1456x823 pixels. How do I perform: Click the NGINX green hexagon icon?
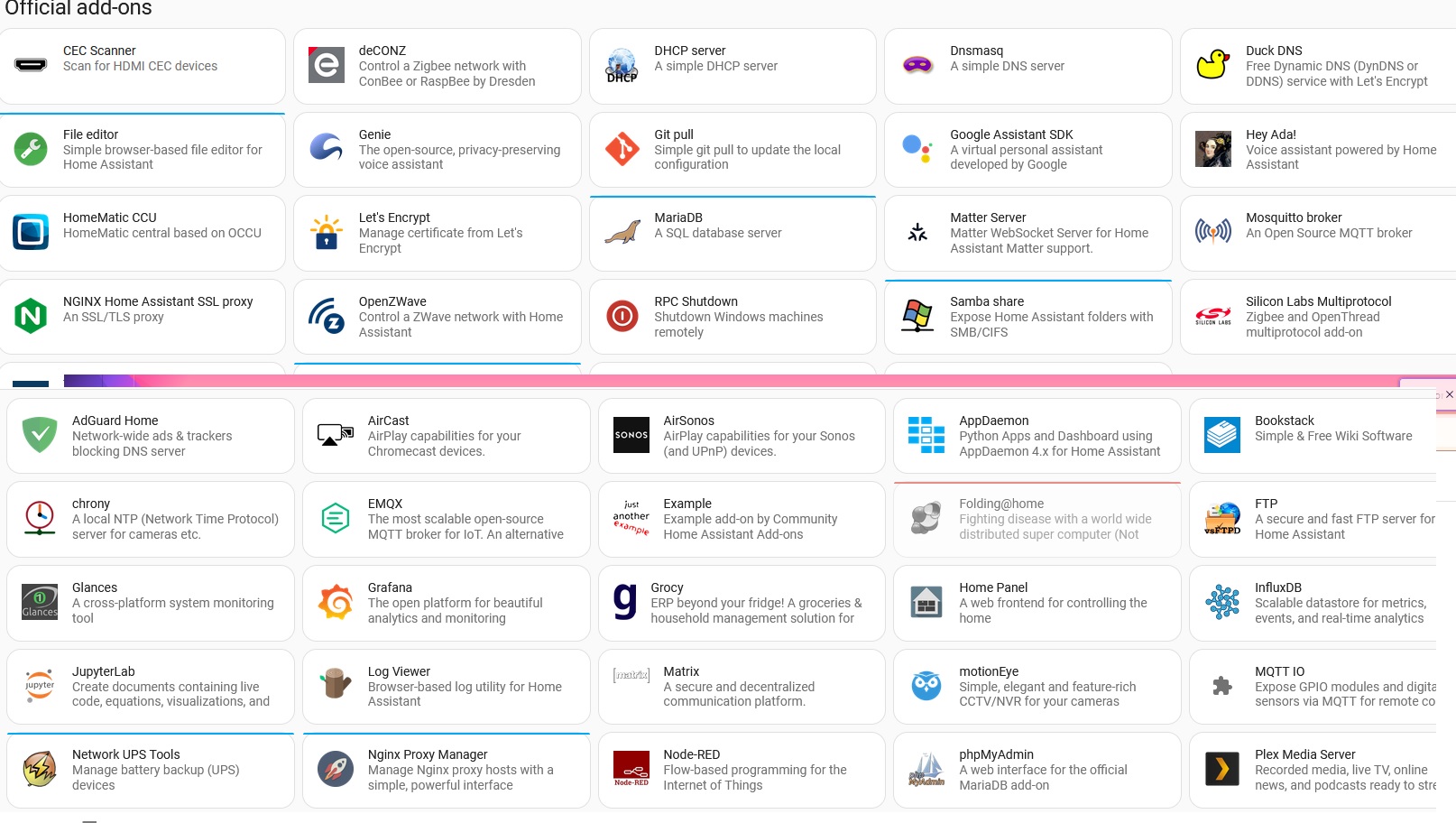31,316
